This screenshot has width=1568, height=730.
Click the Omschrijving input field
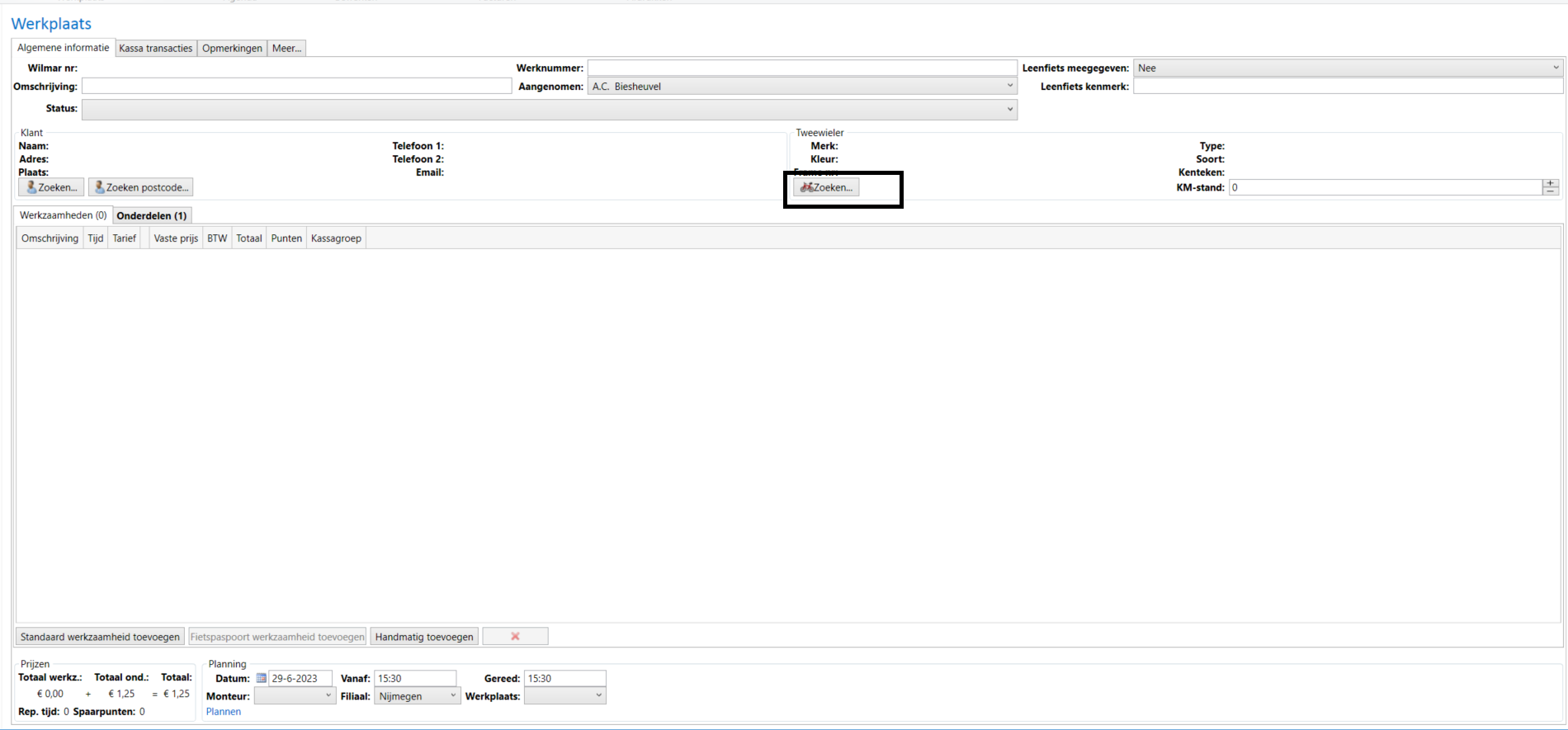296,86
